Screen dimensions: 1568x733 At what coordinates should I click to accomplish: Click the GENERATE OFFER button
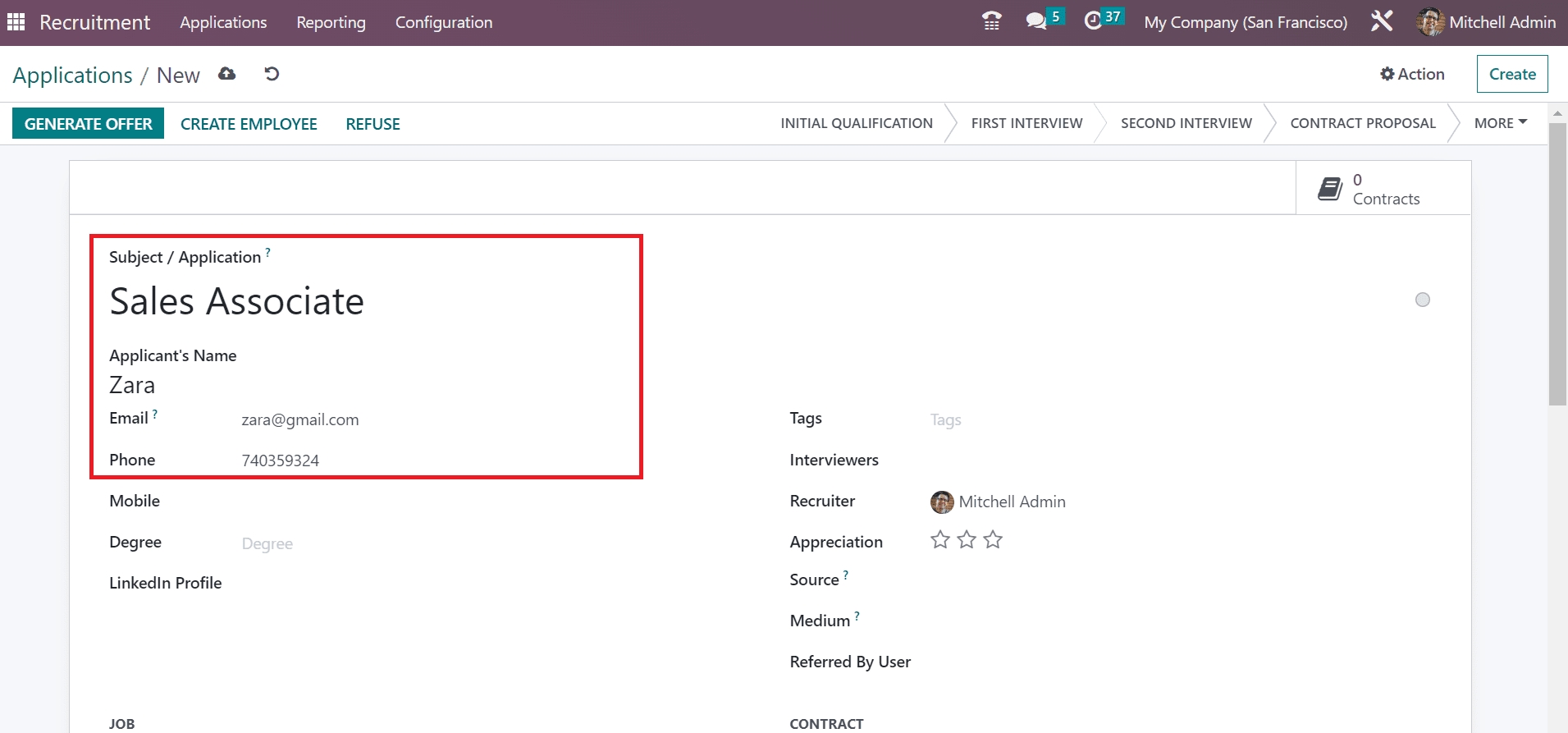click(x=88, y=124)
